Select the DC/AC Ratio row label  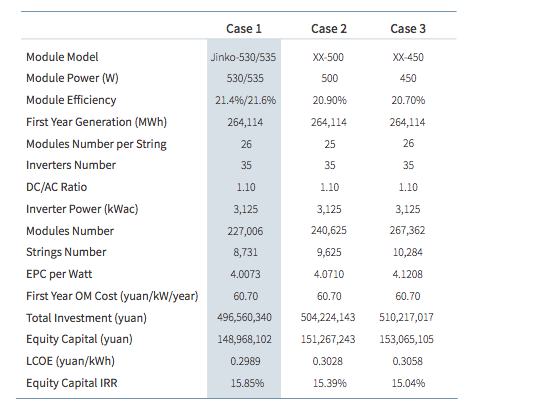click(x=57, y=187)
